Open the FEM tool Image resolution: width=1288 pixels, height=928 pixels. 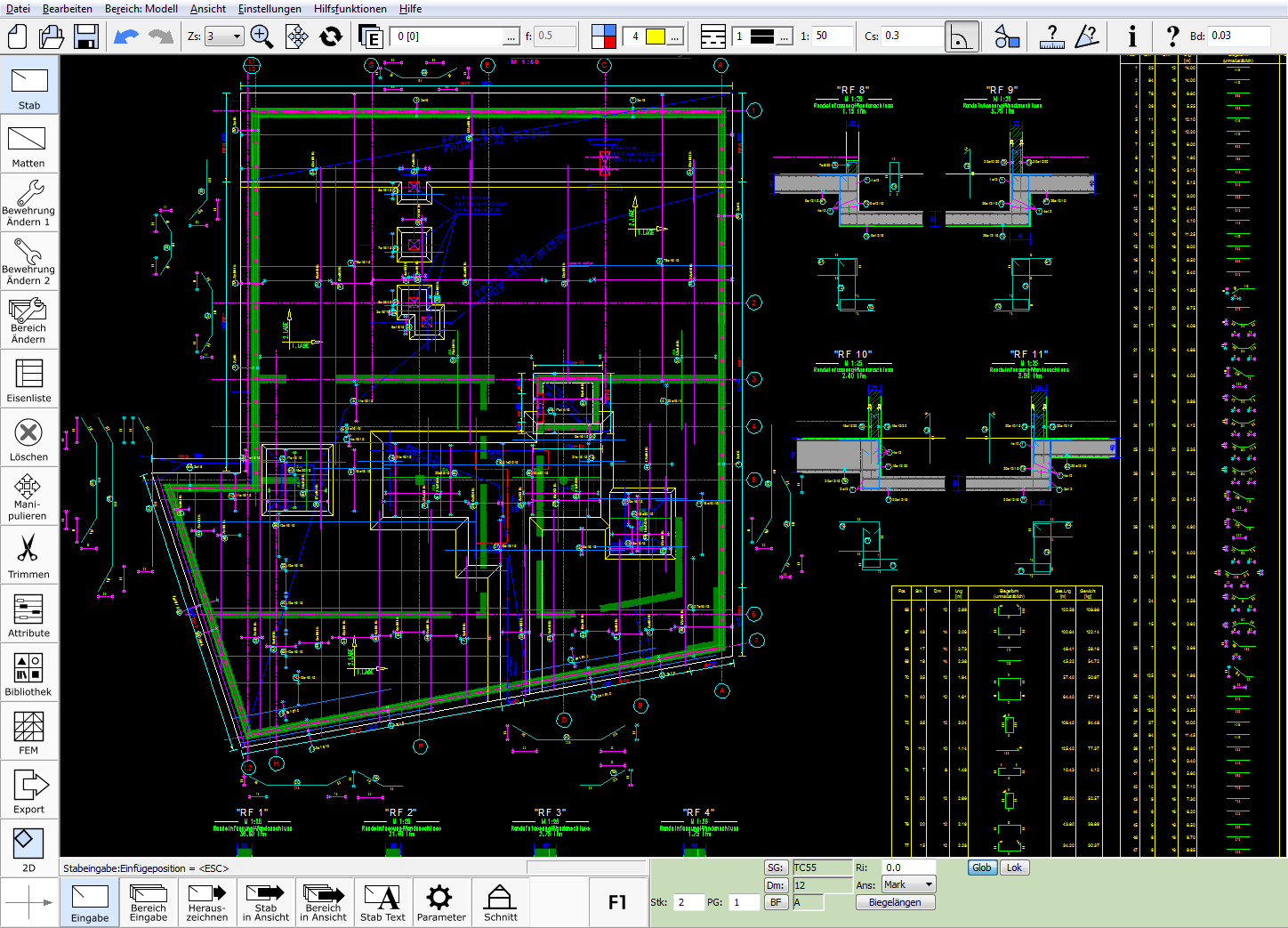point(29,731)
